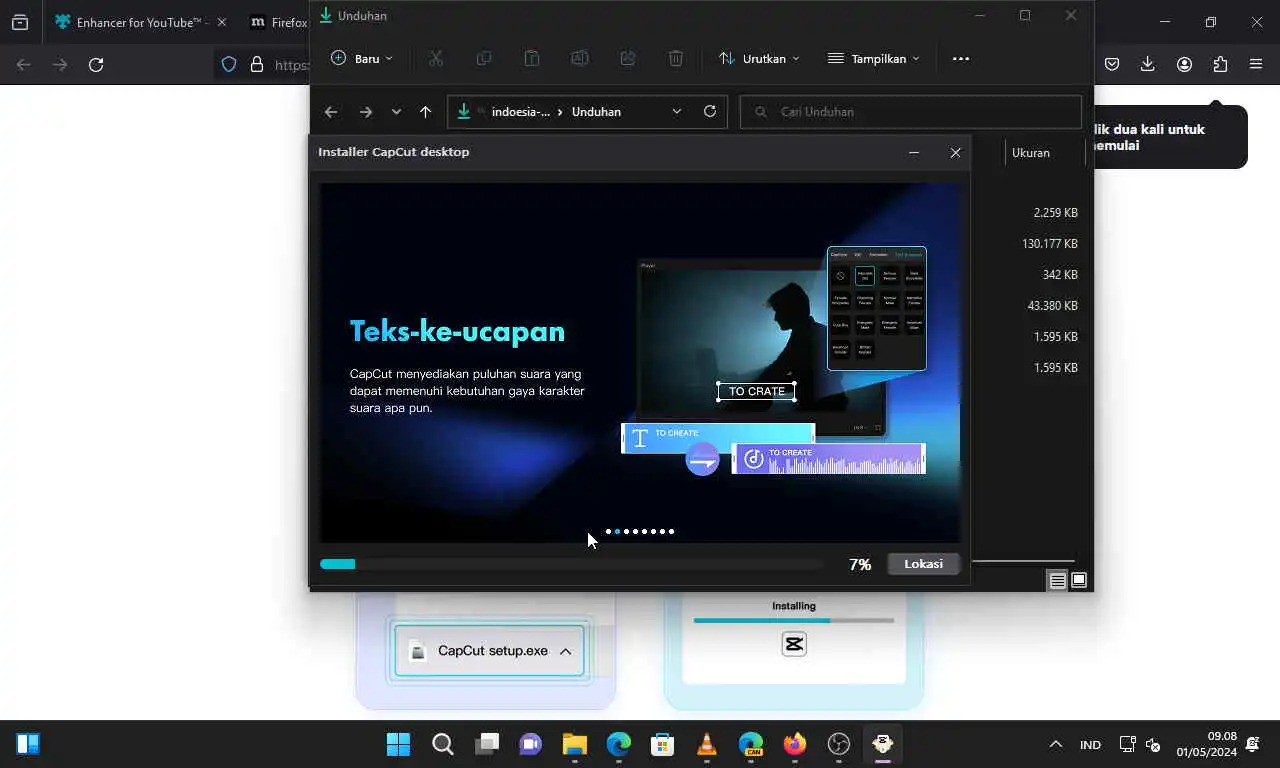Open the Firefox hamburger application menu
The image size is (1280, 768).
1256,65
